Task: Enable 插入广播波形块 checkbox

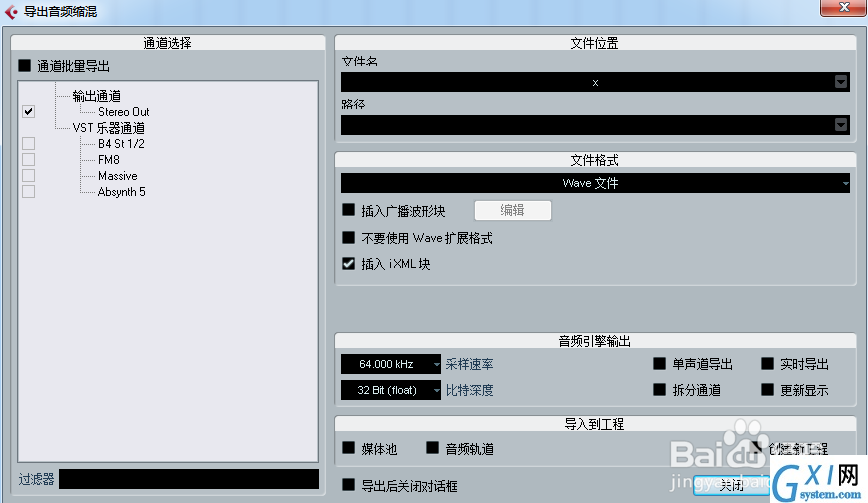Action: [x=348, y=210]
